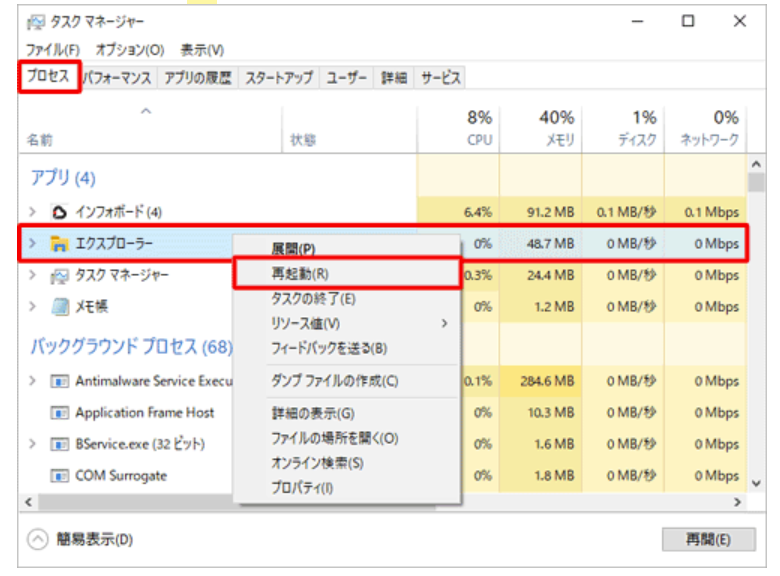This screenshot has width=780, height=576.
Task: Click the 再開(E) button
Action: point(708,540)
